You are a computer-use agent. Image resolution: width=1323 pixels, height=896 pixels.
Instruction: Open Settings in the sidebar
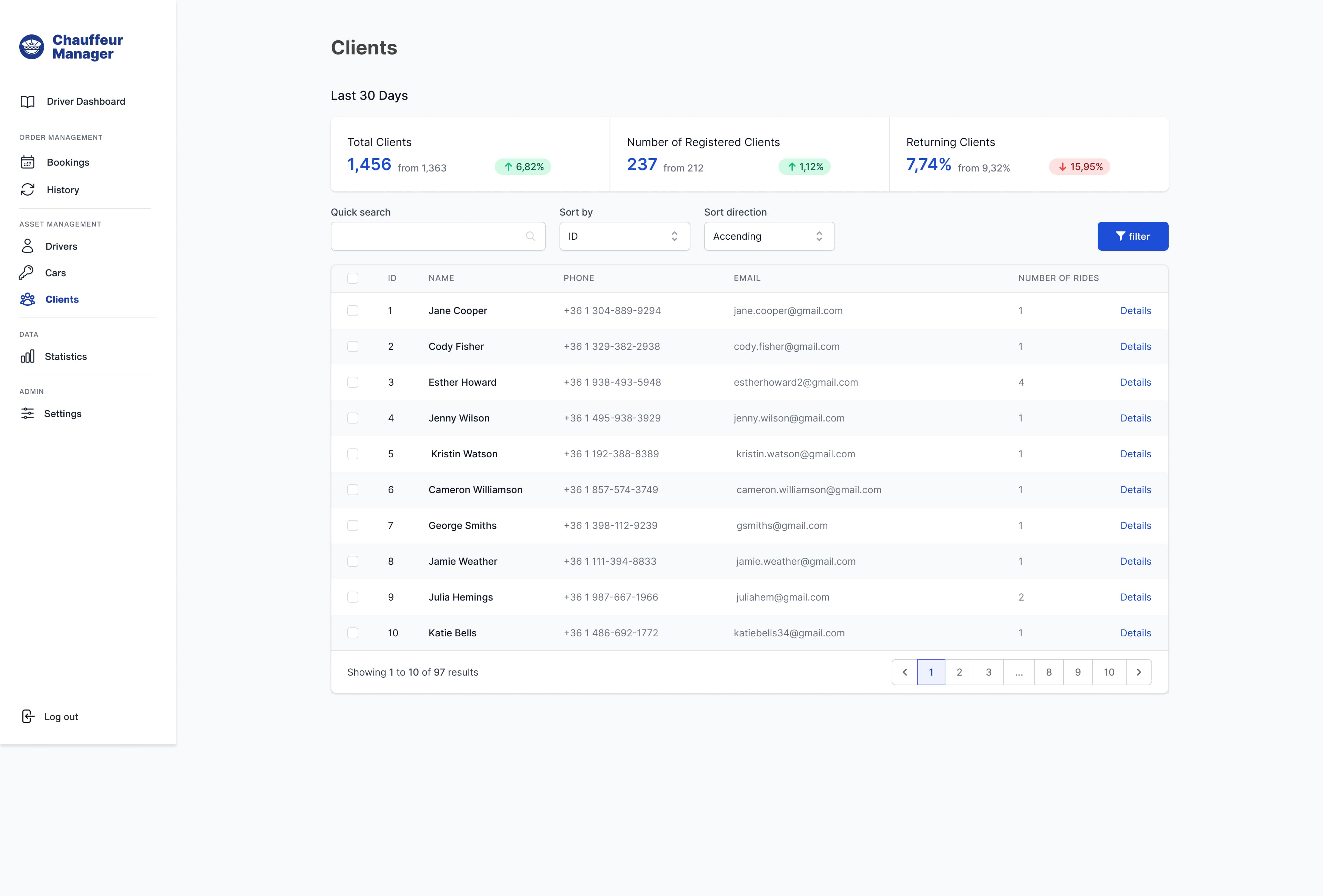63,414
